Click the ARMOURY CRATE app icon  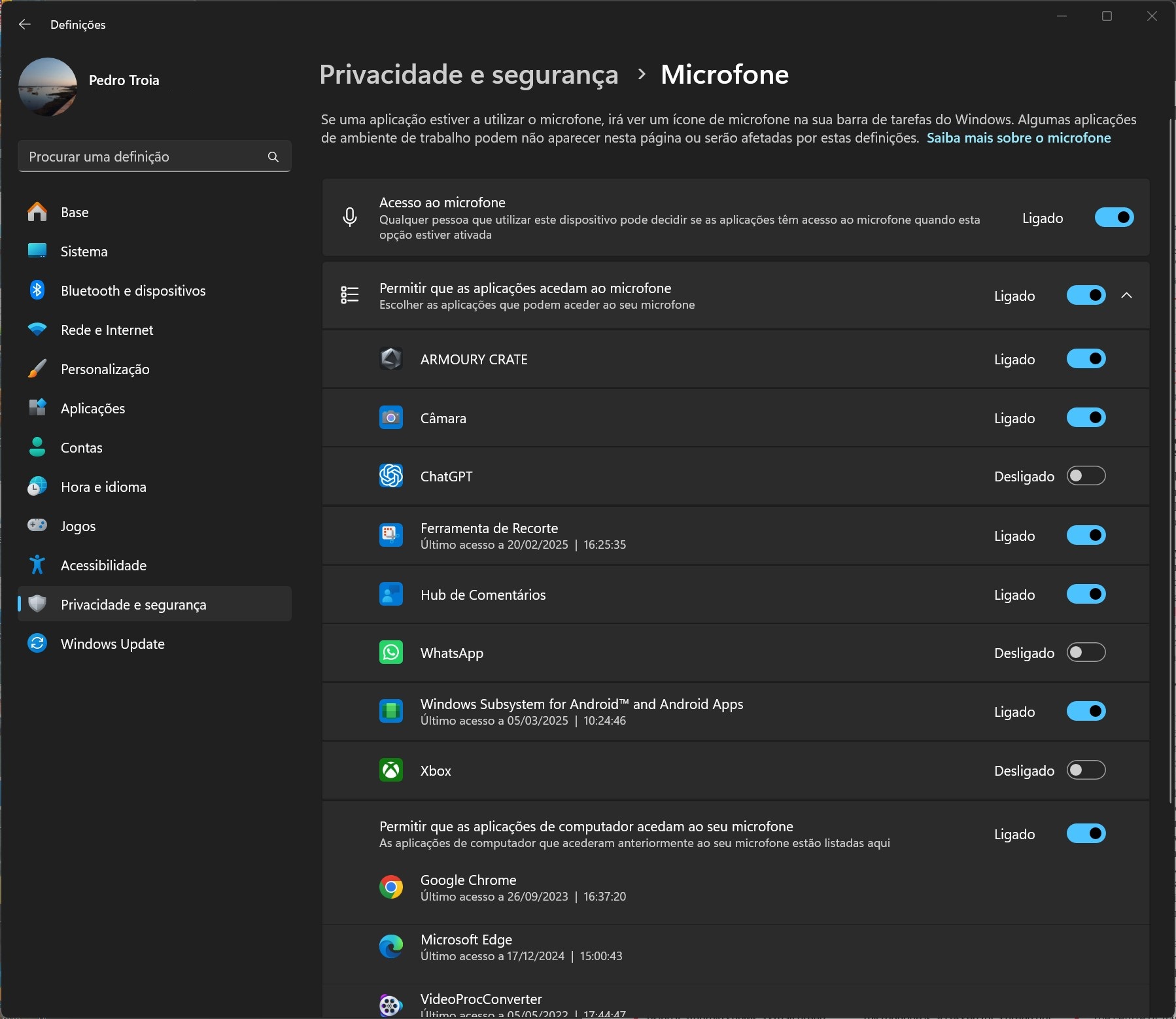click(x=391, y=359)
